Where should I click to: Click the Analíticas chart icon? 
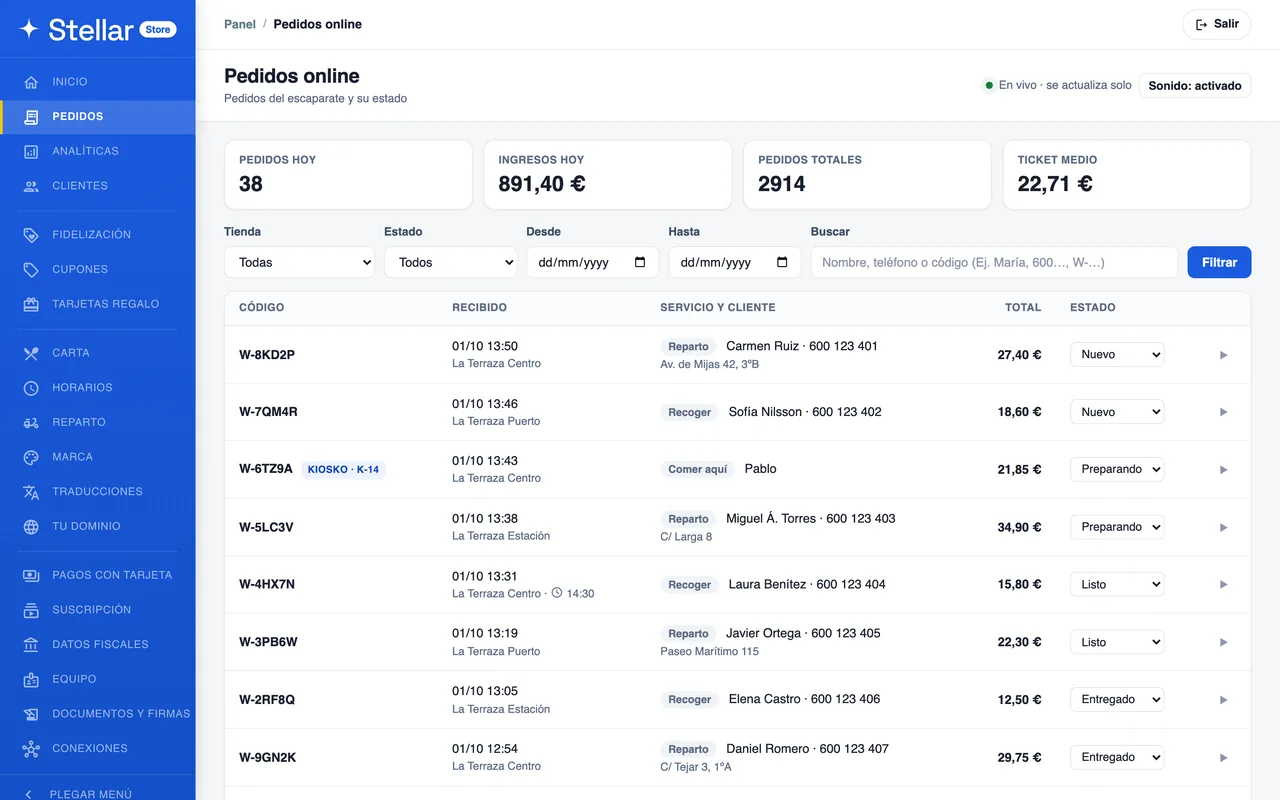coord(31,151)
